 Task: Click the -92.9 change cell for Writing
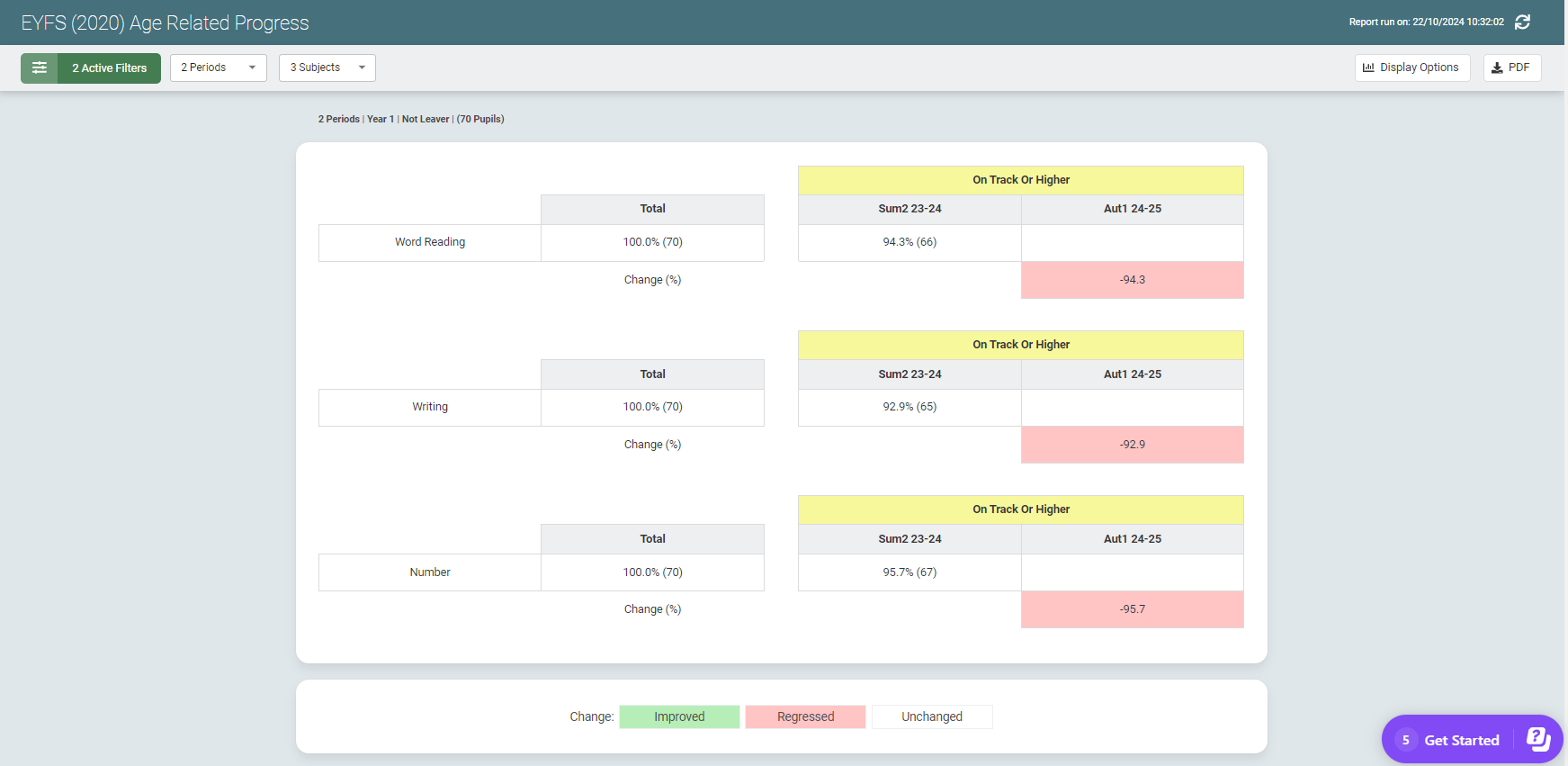1132,445
